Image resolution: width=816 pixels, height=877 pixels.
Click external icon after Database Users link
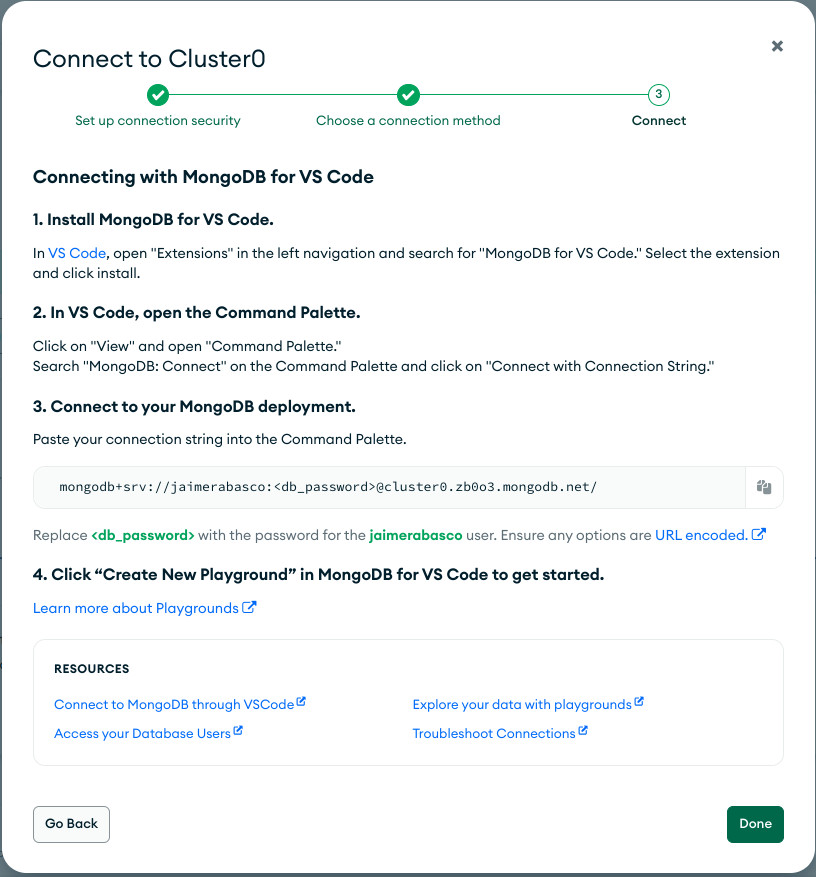[238, 730]
